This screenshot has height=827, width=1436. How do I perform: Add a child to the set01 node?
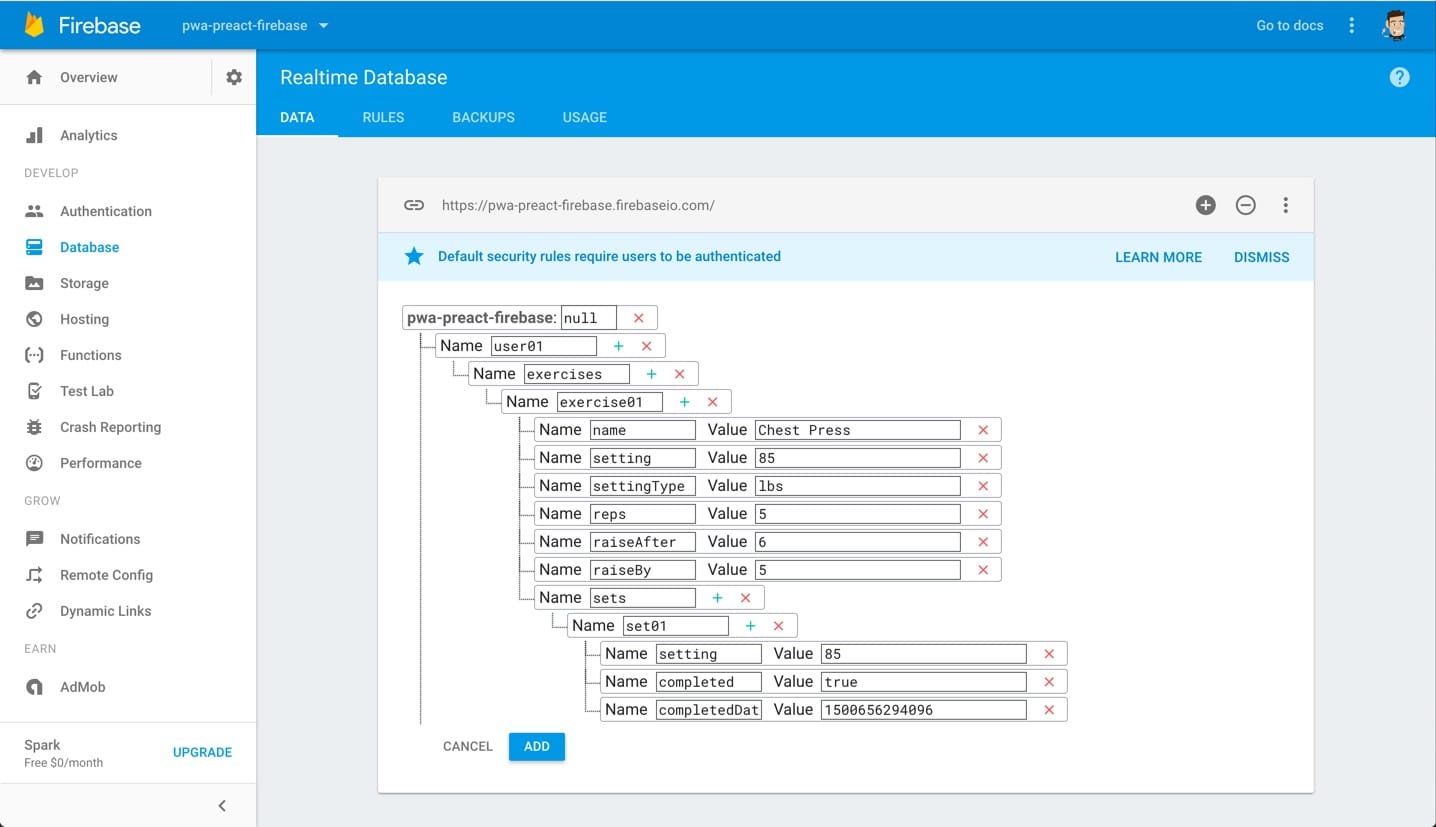point(750,626)
